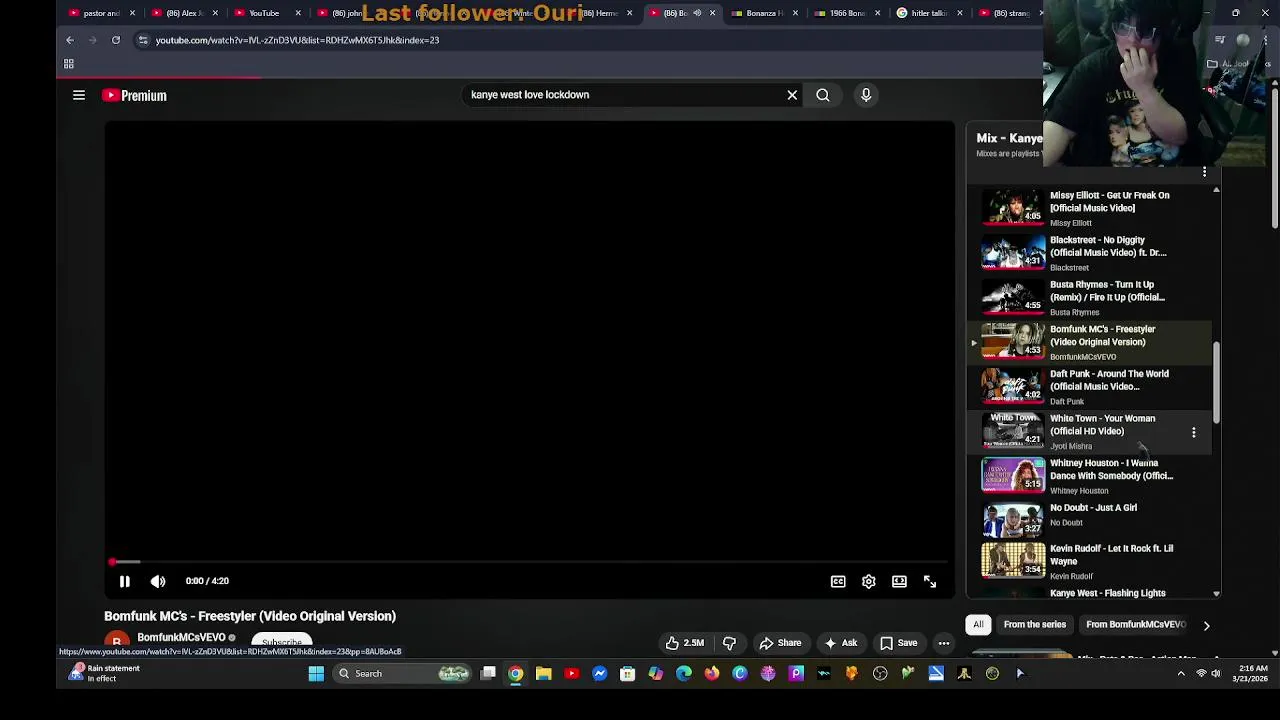Play Missy Elliott - Get Ur Freak On

[1090, 208]
